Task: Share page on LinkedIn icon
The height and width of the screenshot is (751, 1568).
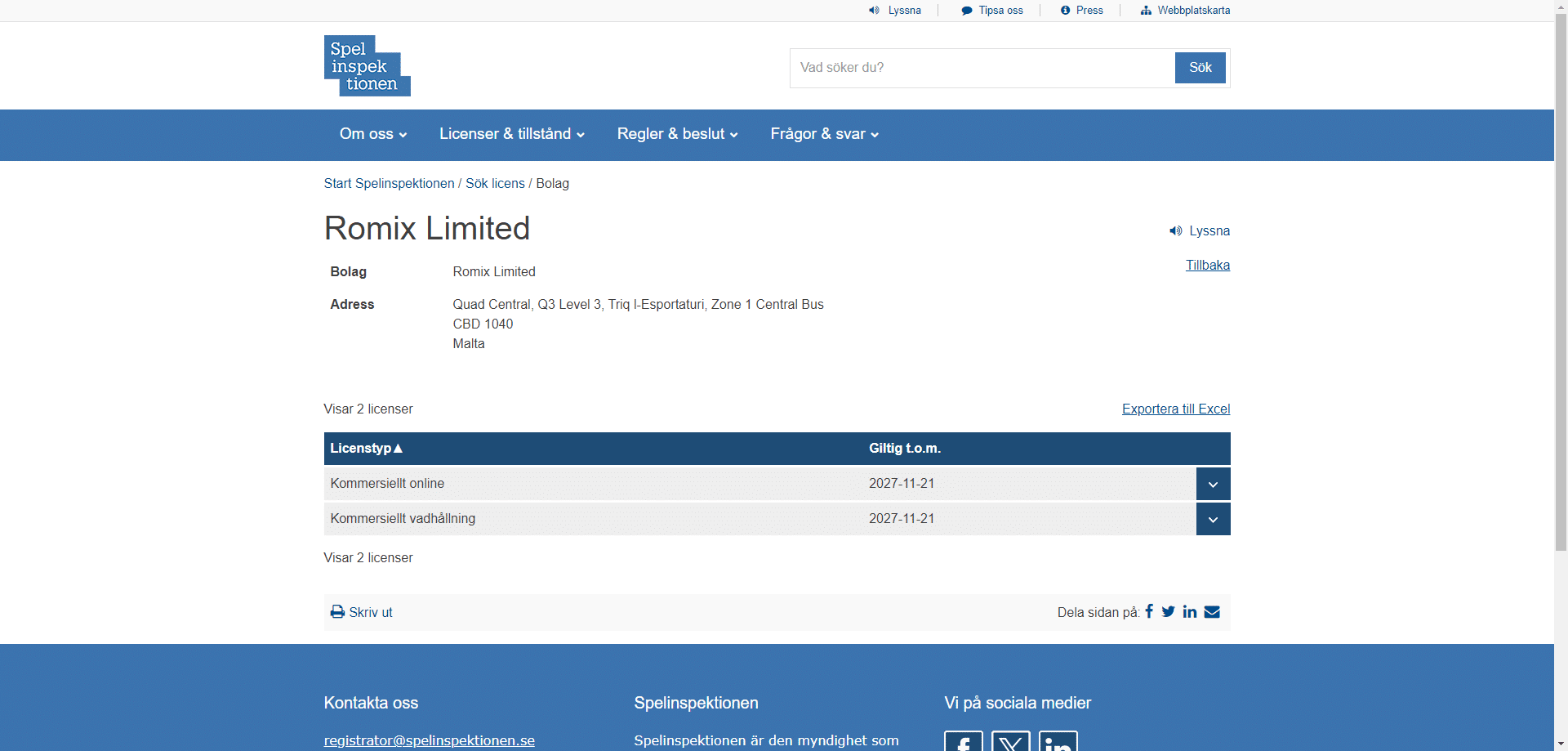Action: [1190, 611]
